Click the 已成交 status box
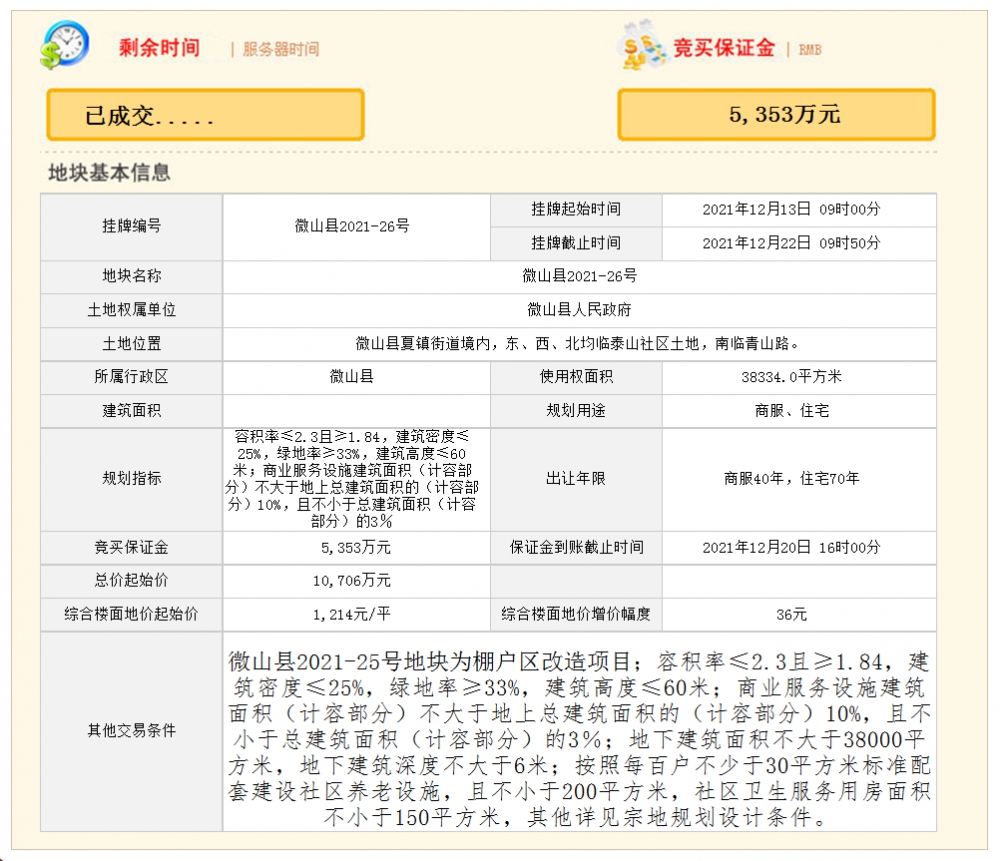 [x=205, y=115]
